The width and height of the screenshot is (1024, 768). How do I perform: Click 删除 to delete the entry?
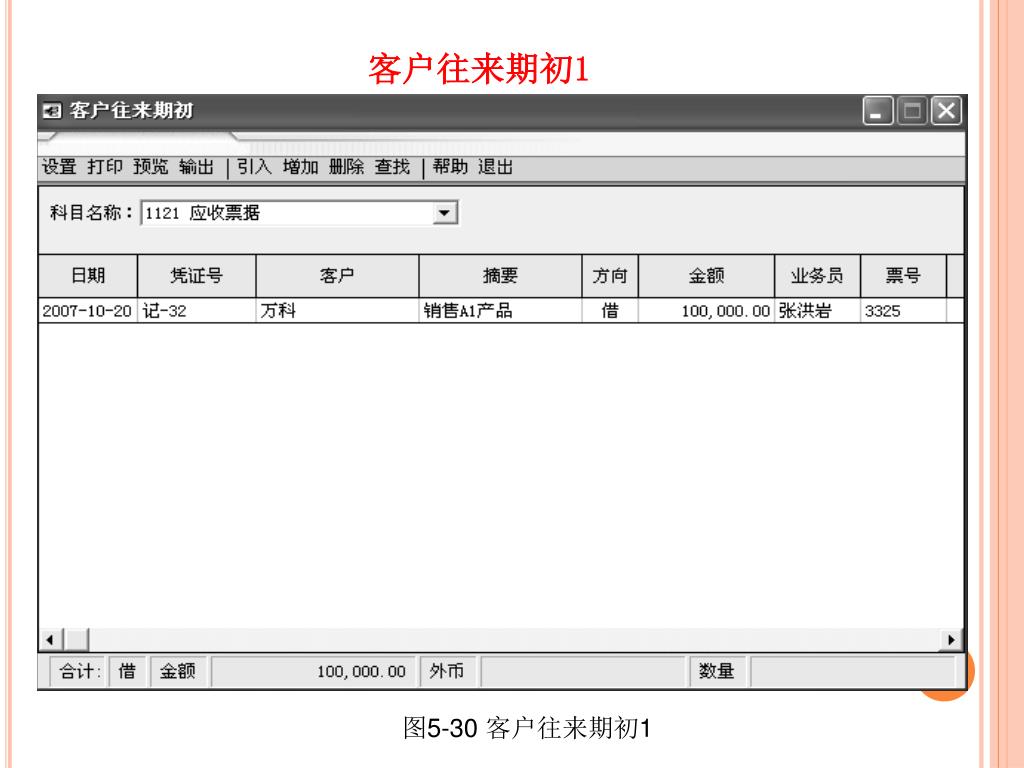click(346, 167)
